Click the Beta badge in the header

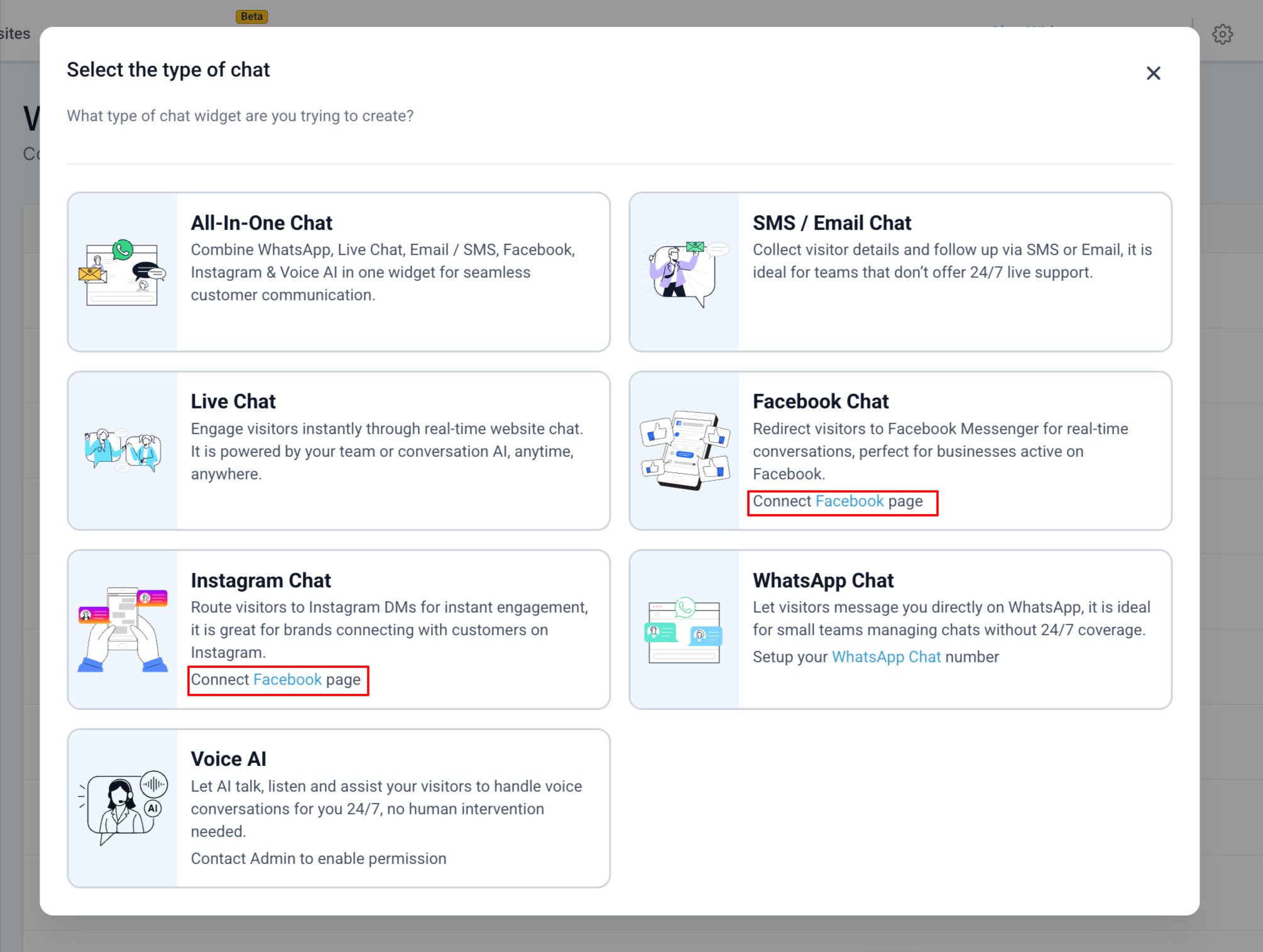(251, 16)
